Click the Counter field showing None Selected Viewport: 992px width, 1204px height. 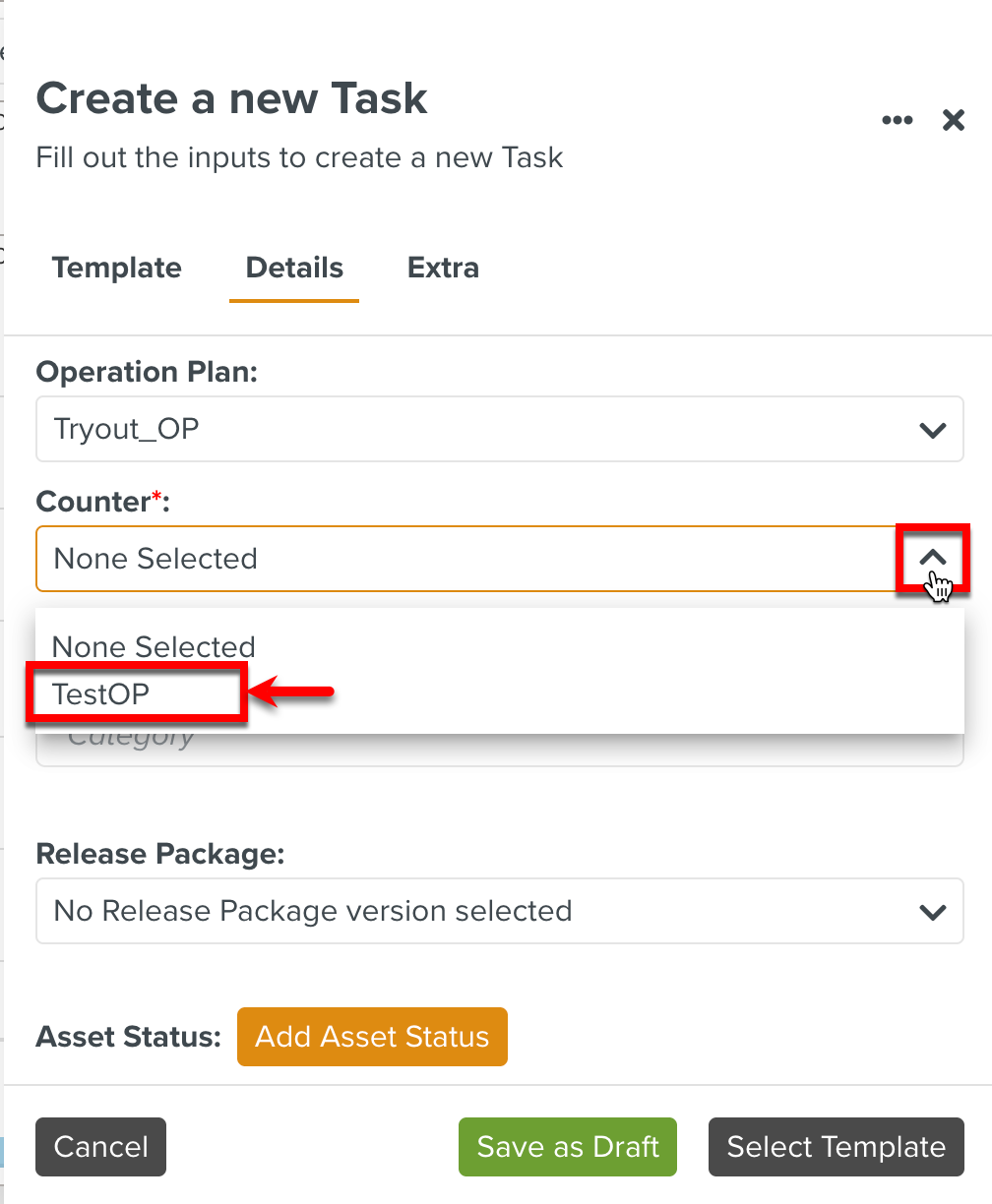(x=463, y=559)
